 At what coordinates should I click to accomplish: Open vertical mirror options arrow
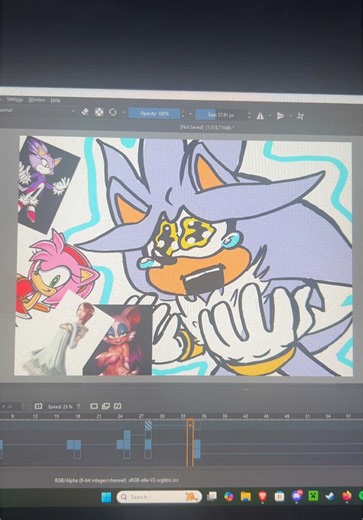click(x=290, y=116)
